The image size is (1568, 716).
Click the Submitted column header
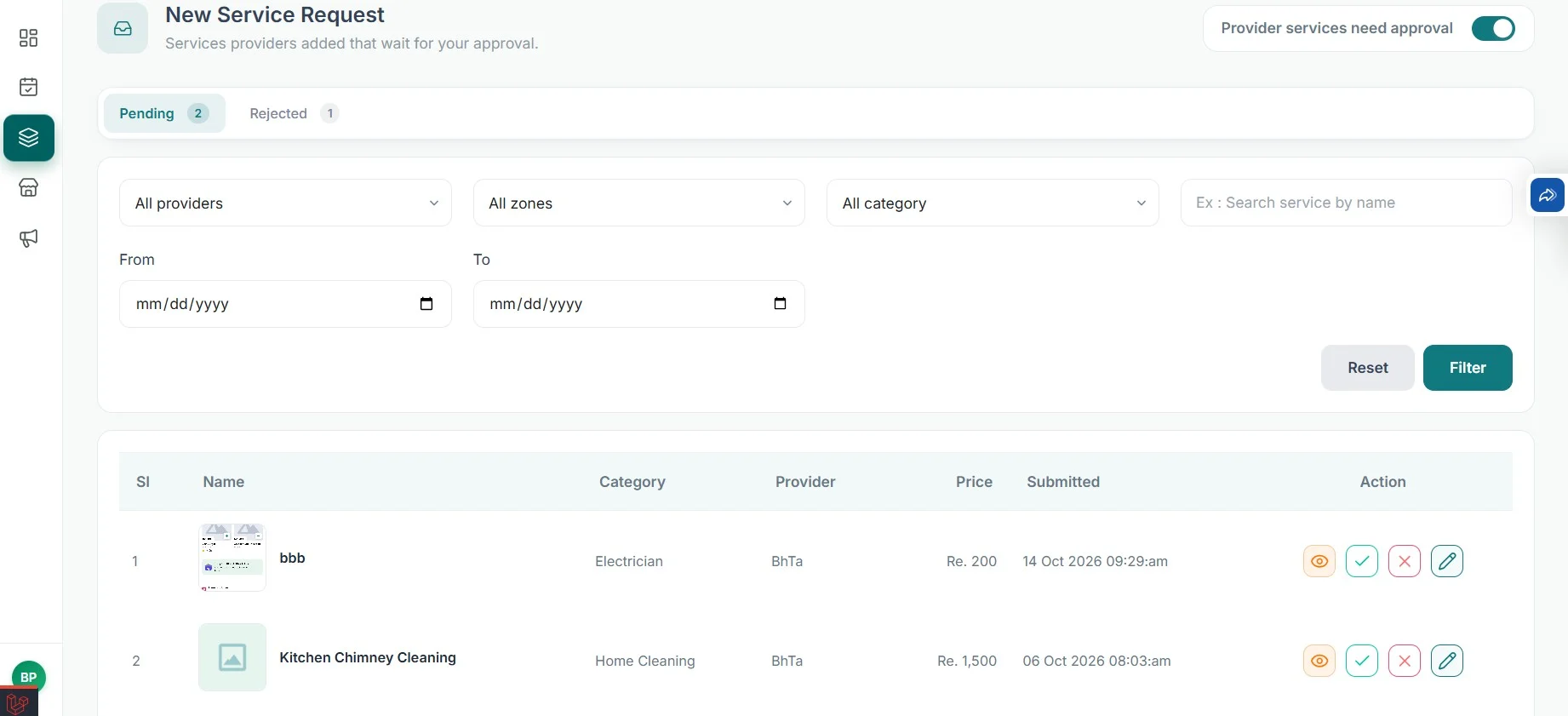pos(1063,482)
